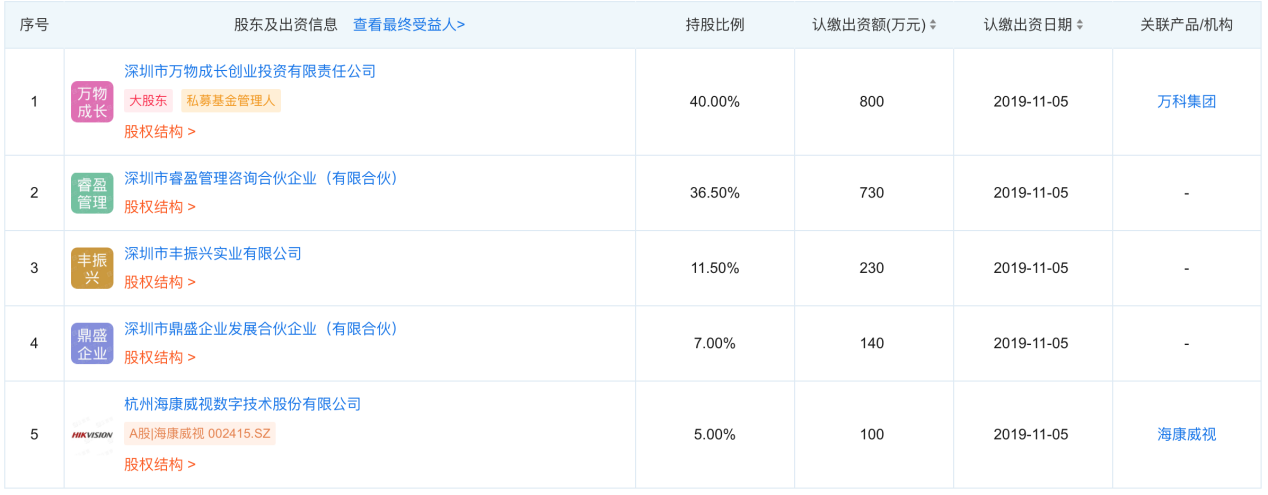Click the A股 海康威视 002415.SZ tag
Screen dimensions: 1268x495
tap(200, 434)
